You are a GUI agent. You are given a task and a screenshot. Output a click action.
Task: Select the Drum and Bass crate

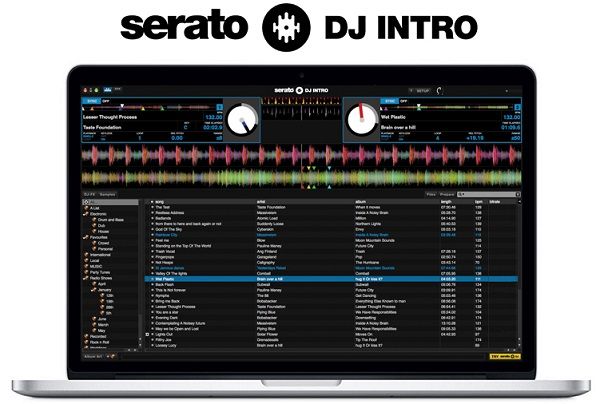click(x=110, y=220)
